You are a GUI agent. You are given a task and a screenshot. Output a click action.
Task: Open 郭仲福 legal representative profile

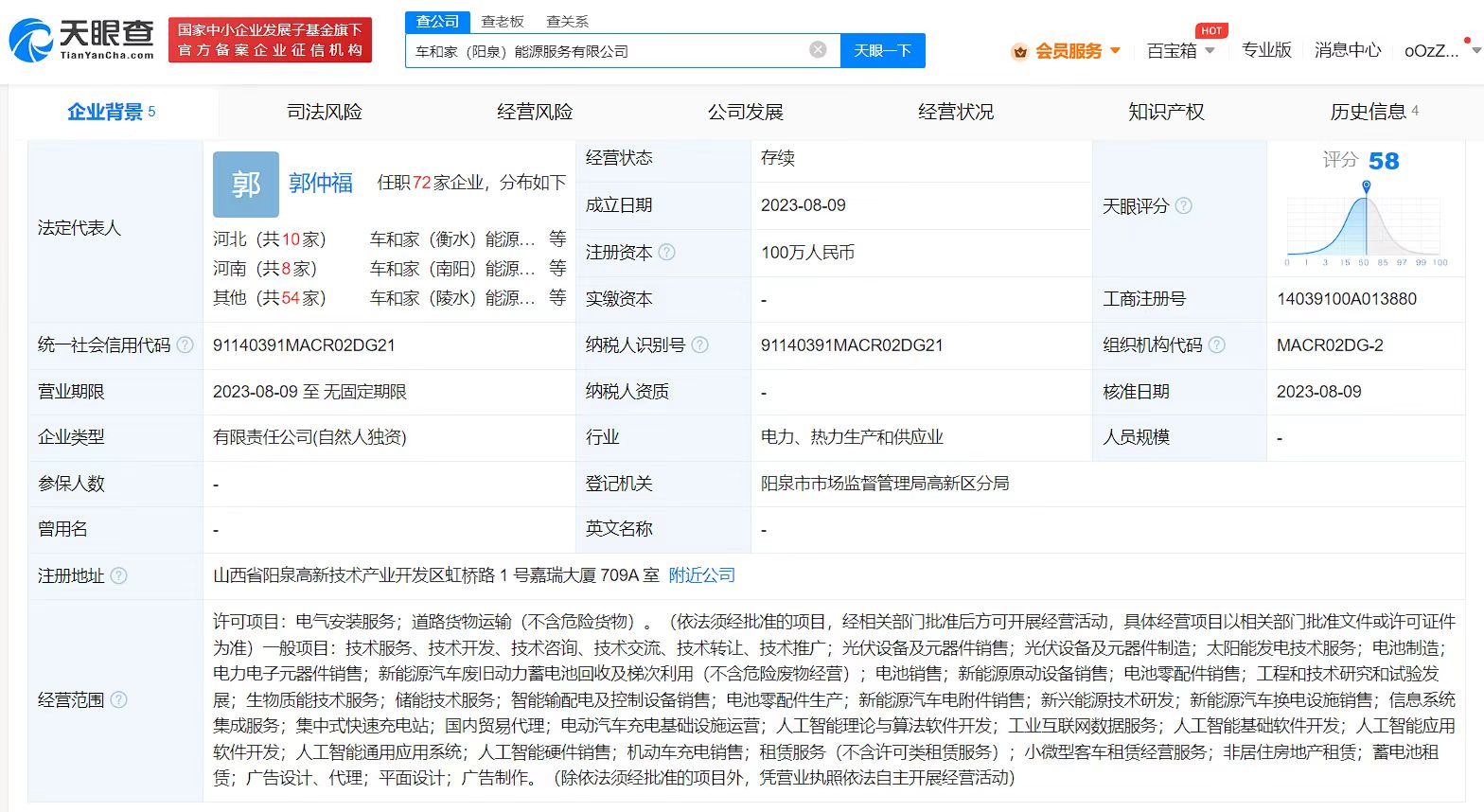321,183
